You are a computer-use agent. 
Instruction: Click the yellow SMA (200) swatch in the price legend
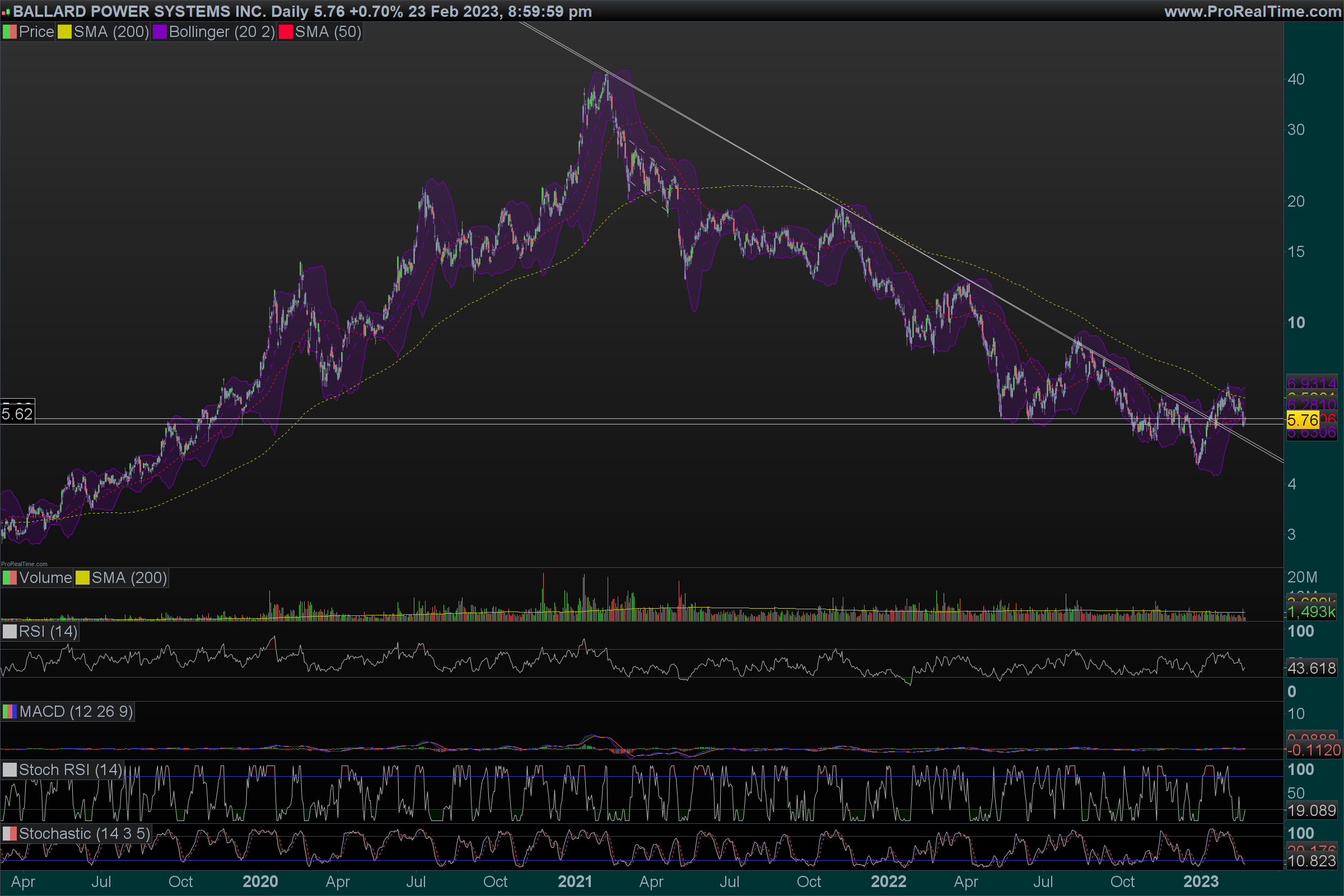64,32
